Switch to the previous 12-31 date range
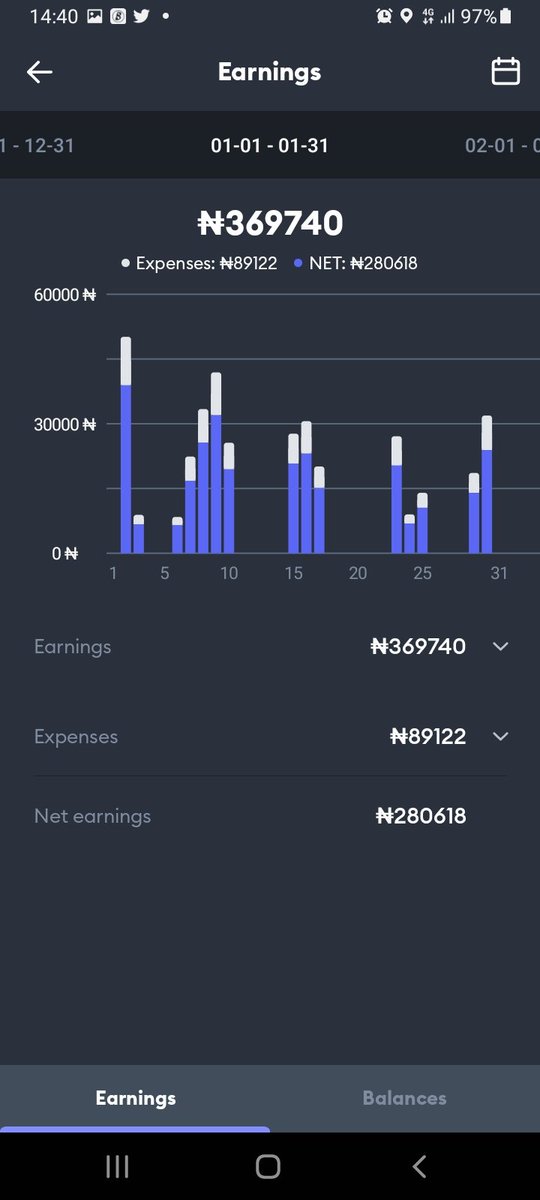The width and height of the screenshot is (540, 1200). 37,146
